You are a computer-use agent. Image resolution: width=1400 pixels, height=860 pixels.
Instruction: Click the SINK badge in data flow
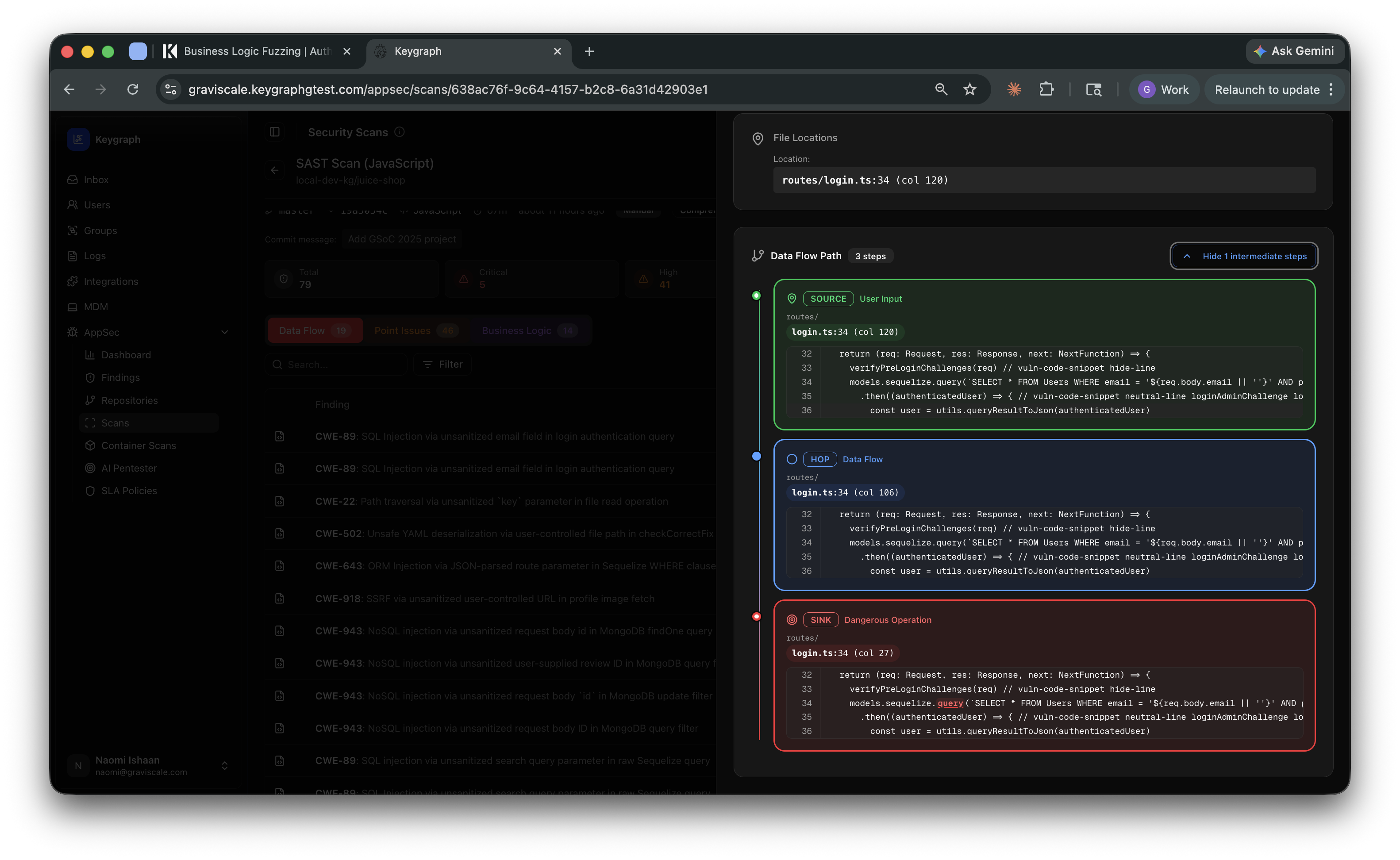[820, 619]
